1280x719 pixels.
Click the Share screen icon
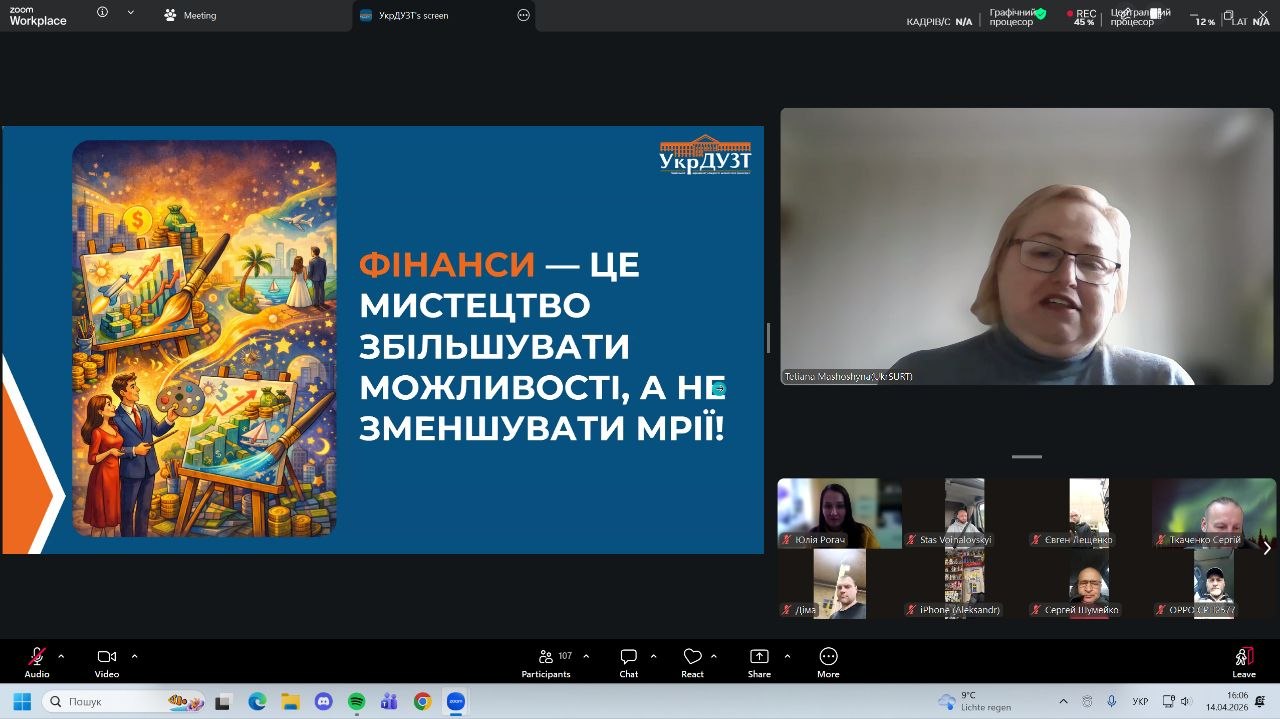(759, 657)
